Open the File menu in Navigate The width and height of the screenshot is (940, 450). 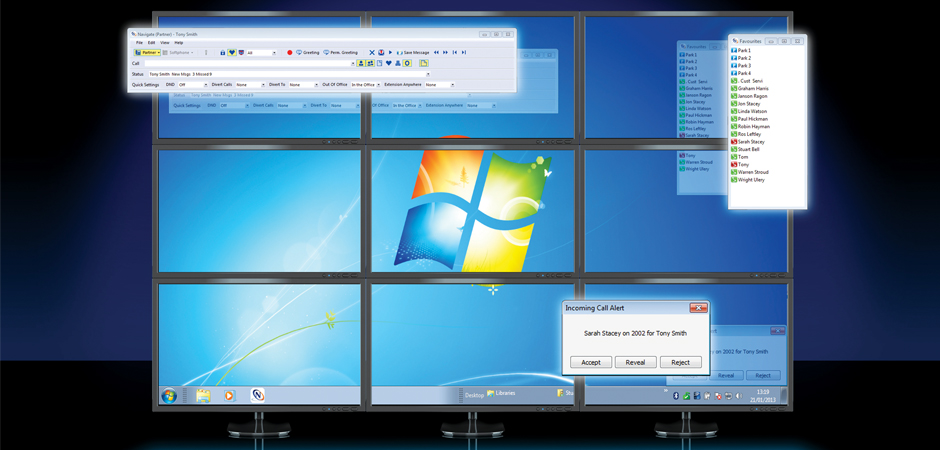point(139,43)
